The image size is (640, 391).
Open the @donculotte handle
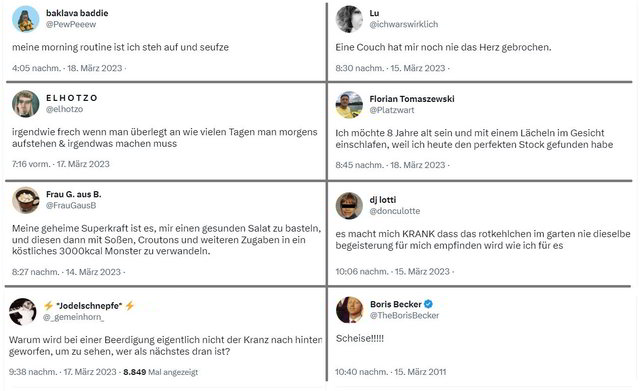coord(395,211)
